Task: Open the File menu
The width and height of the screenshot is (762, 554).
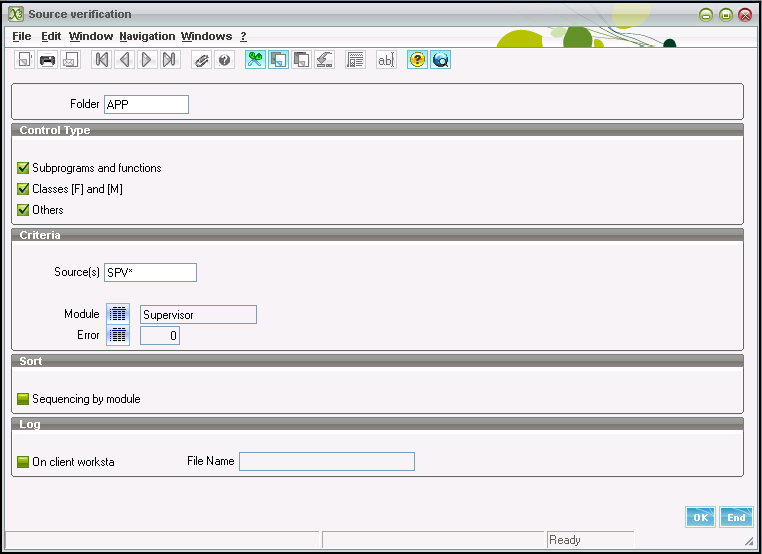Action: pyautogui.click(x=21, y=36)
